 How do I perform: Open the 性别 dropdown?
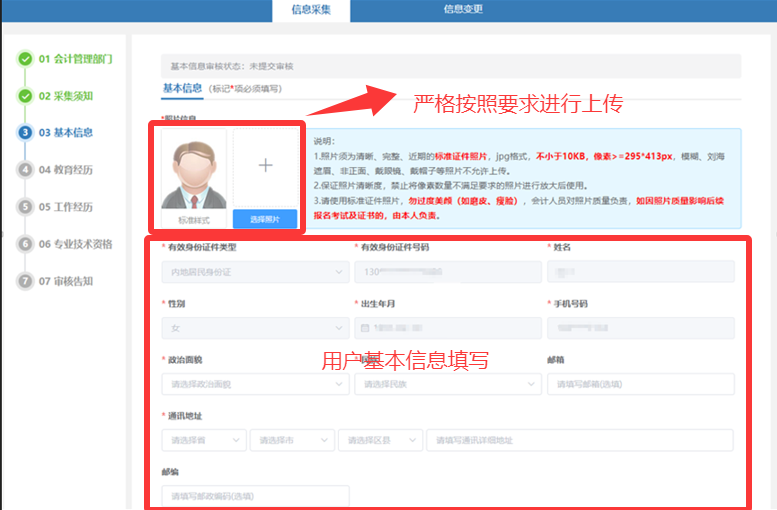click(x=253, y=328)
